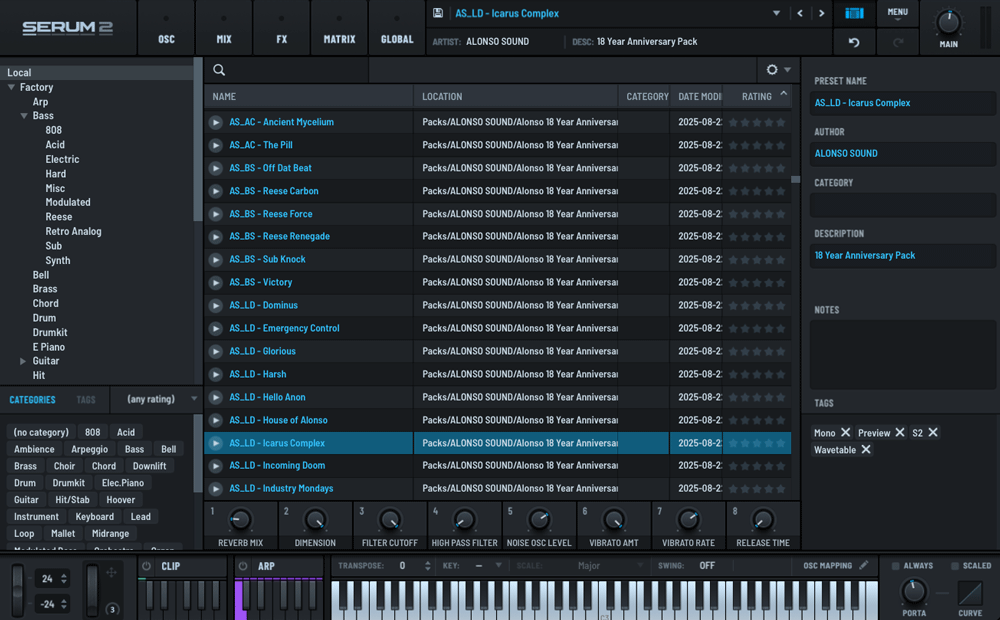The width and height of the screenshot is (1000, 620).
Task: Remove the Preview tag
Action: pos(899,432)
